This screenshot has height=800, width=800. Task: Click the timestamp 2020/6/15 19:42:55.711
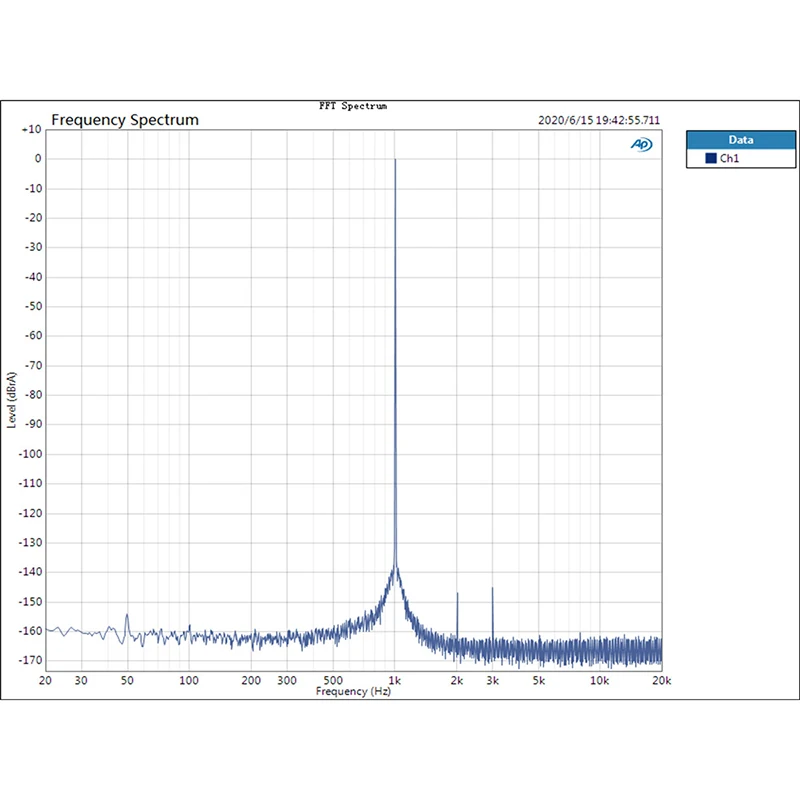(x=598, y=120)
